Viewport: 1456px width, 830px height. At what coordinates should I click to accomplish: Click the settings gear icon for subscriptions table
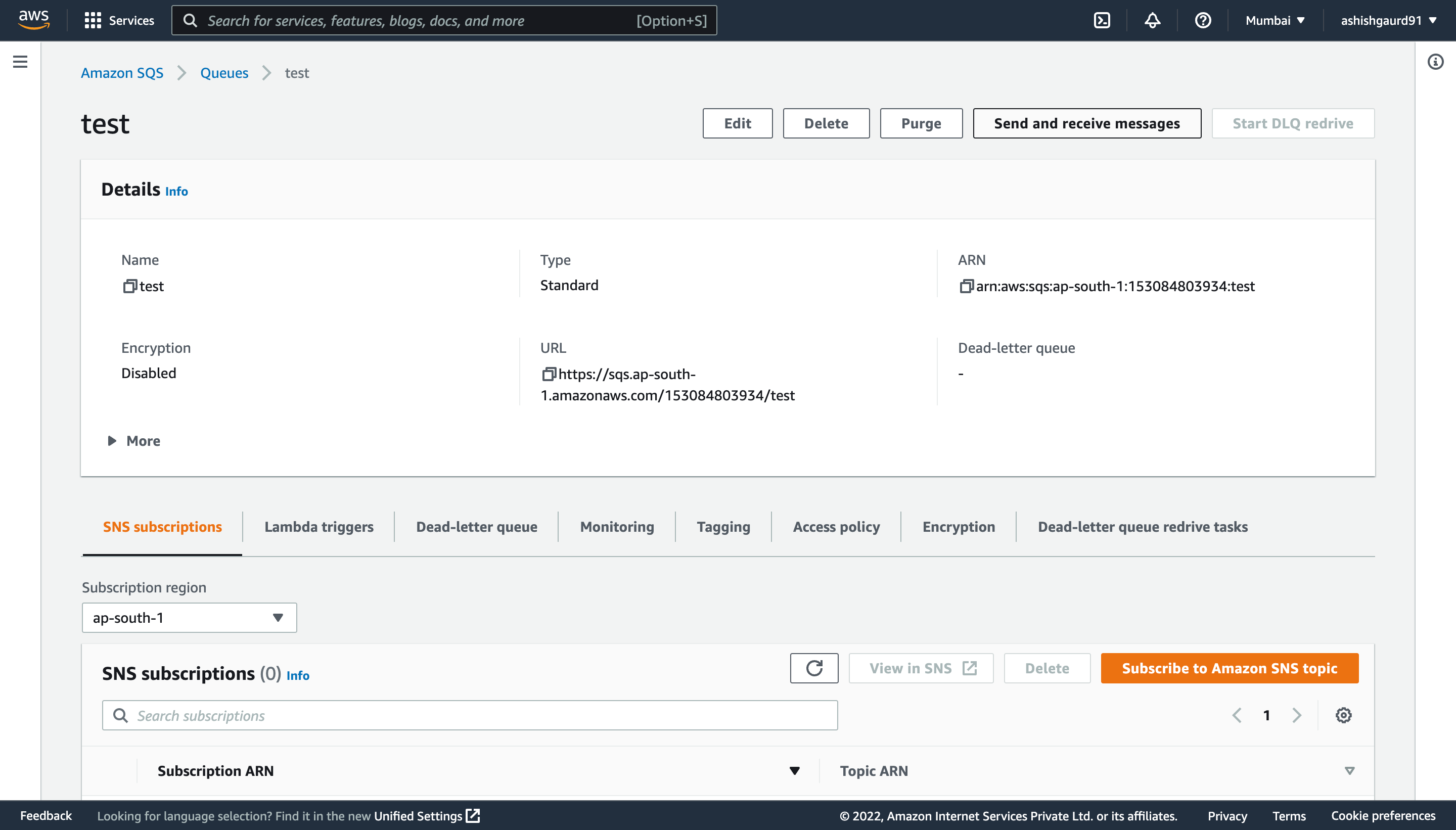pyautogui.click(x=1343, y=715)
